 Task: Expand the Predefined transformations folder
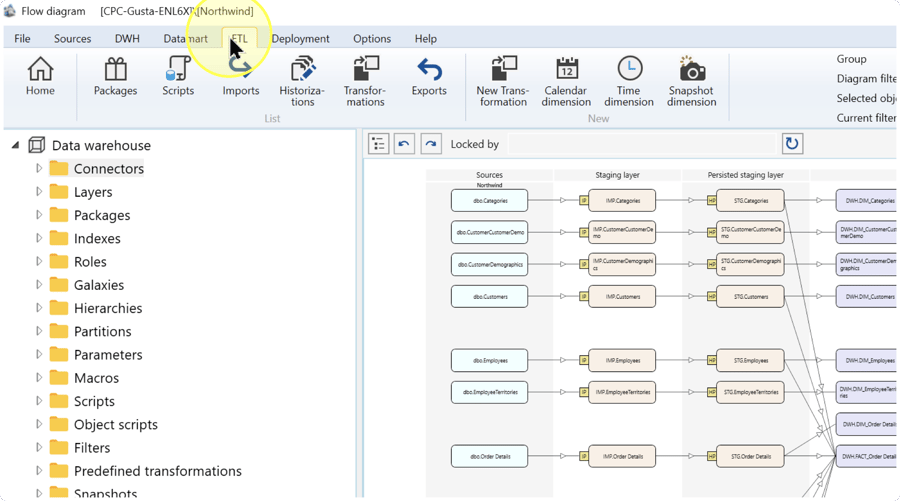point(38,471)
